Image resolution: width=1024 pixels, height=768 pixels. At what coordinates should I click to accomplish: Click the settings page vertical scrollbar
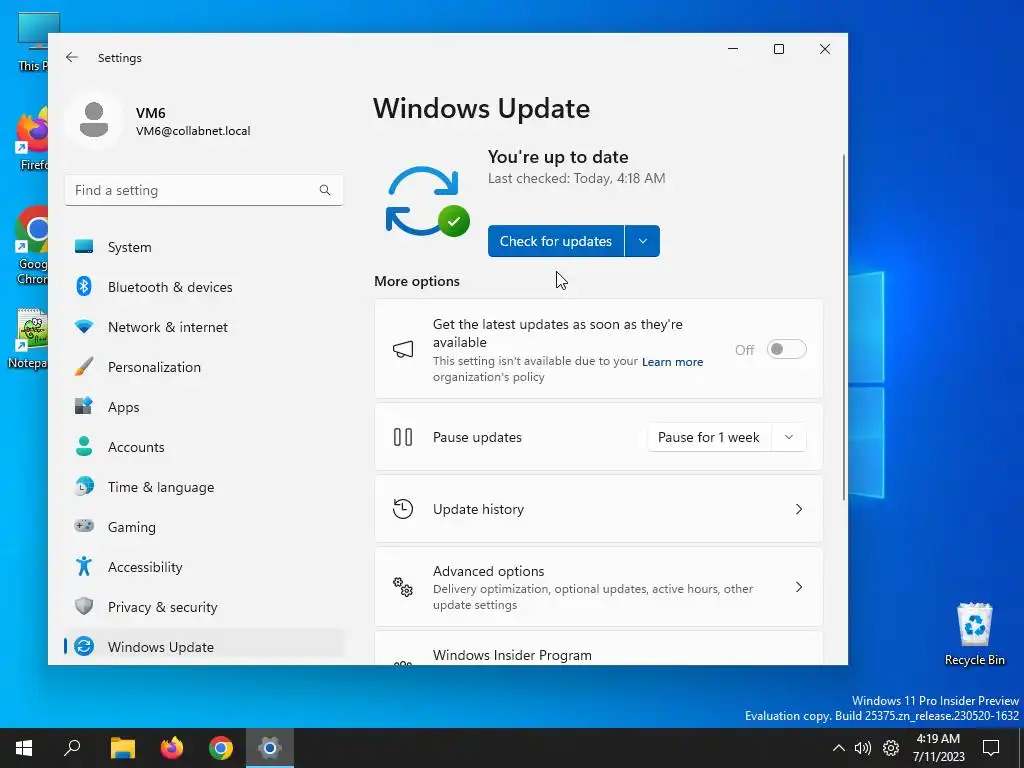(x=843, y=327)
